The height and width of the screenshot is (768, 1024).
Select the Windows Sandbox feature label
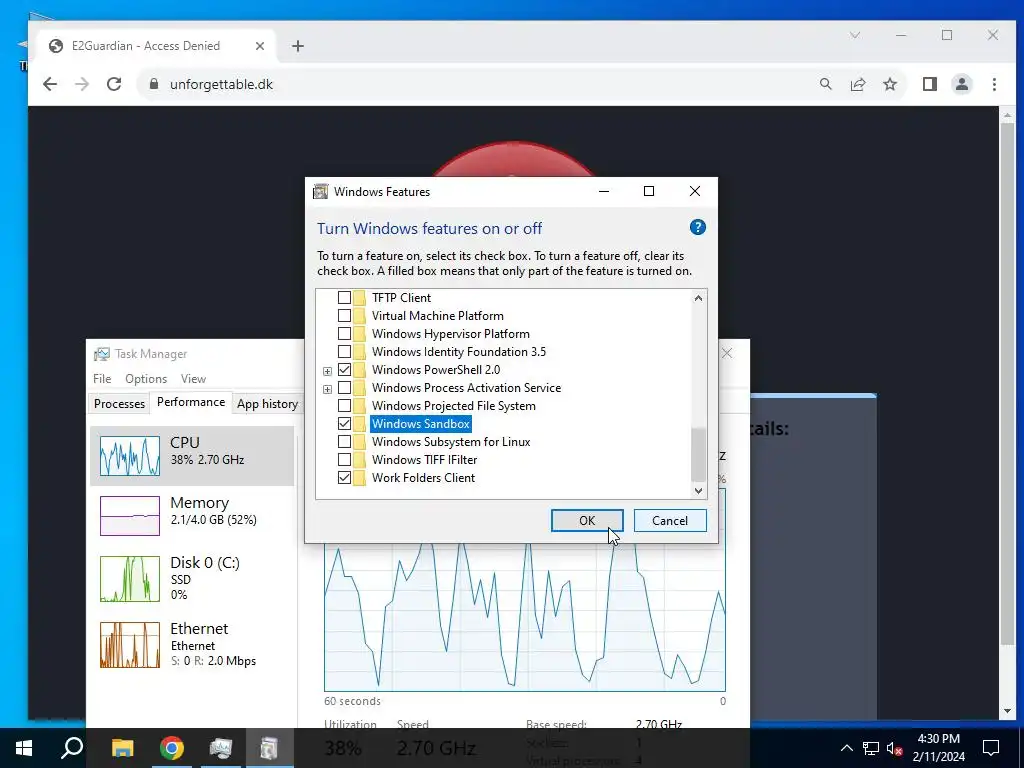(x=421, y=424)
